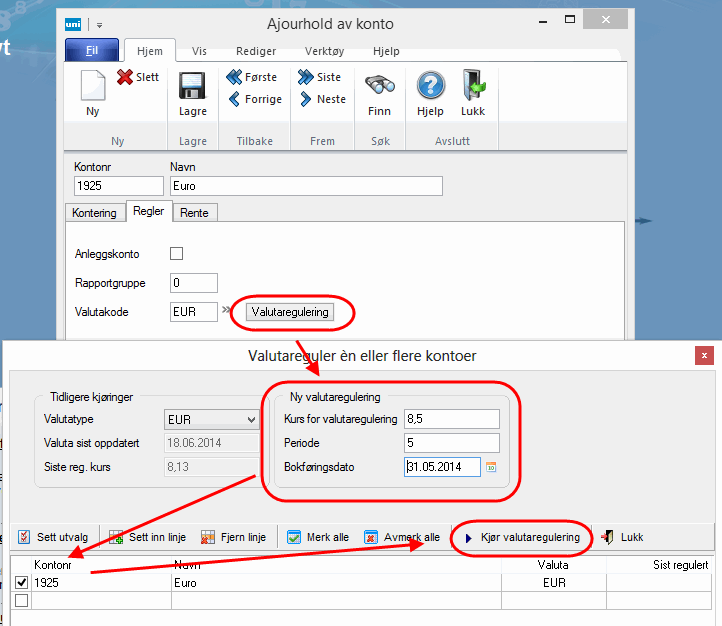The image size is (722, 626).
Task: Expand the quick access toolbar arrow
Action: pyautogui.click(x=100, y=24)
